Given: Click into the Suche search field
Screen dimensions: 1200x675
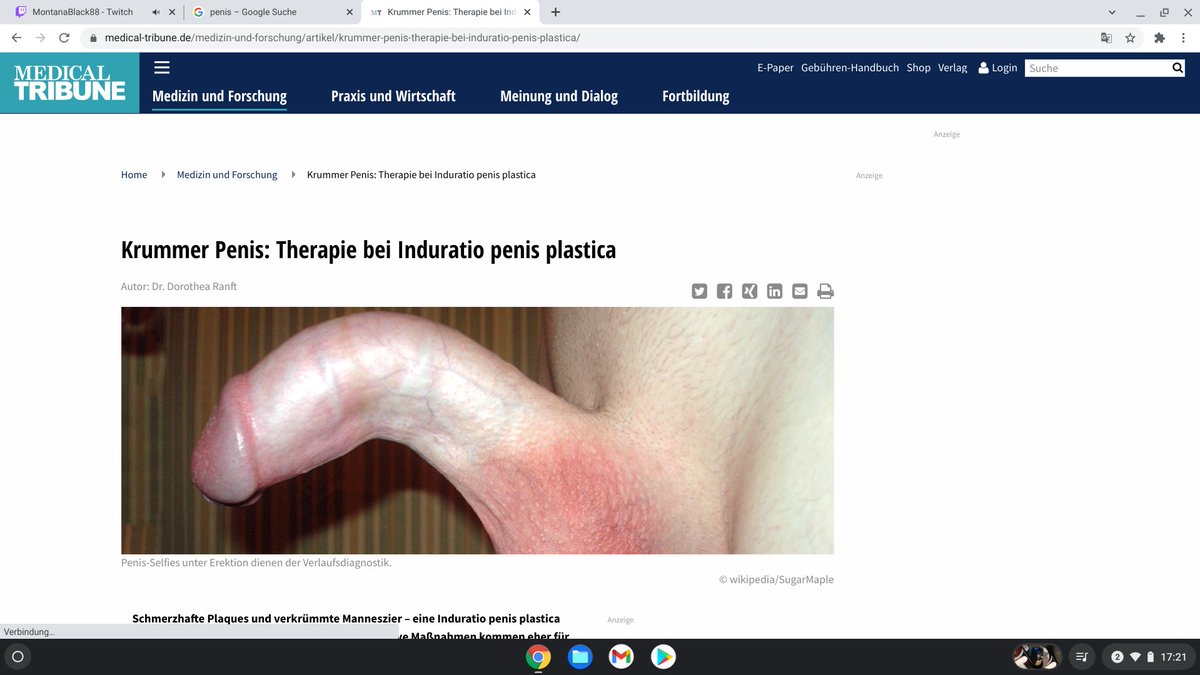Looking at the screenshot, I should pos(1098,68).
